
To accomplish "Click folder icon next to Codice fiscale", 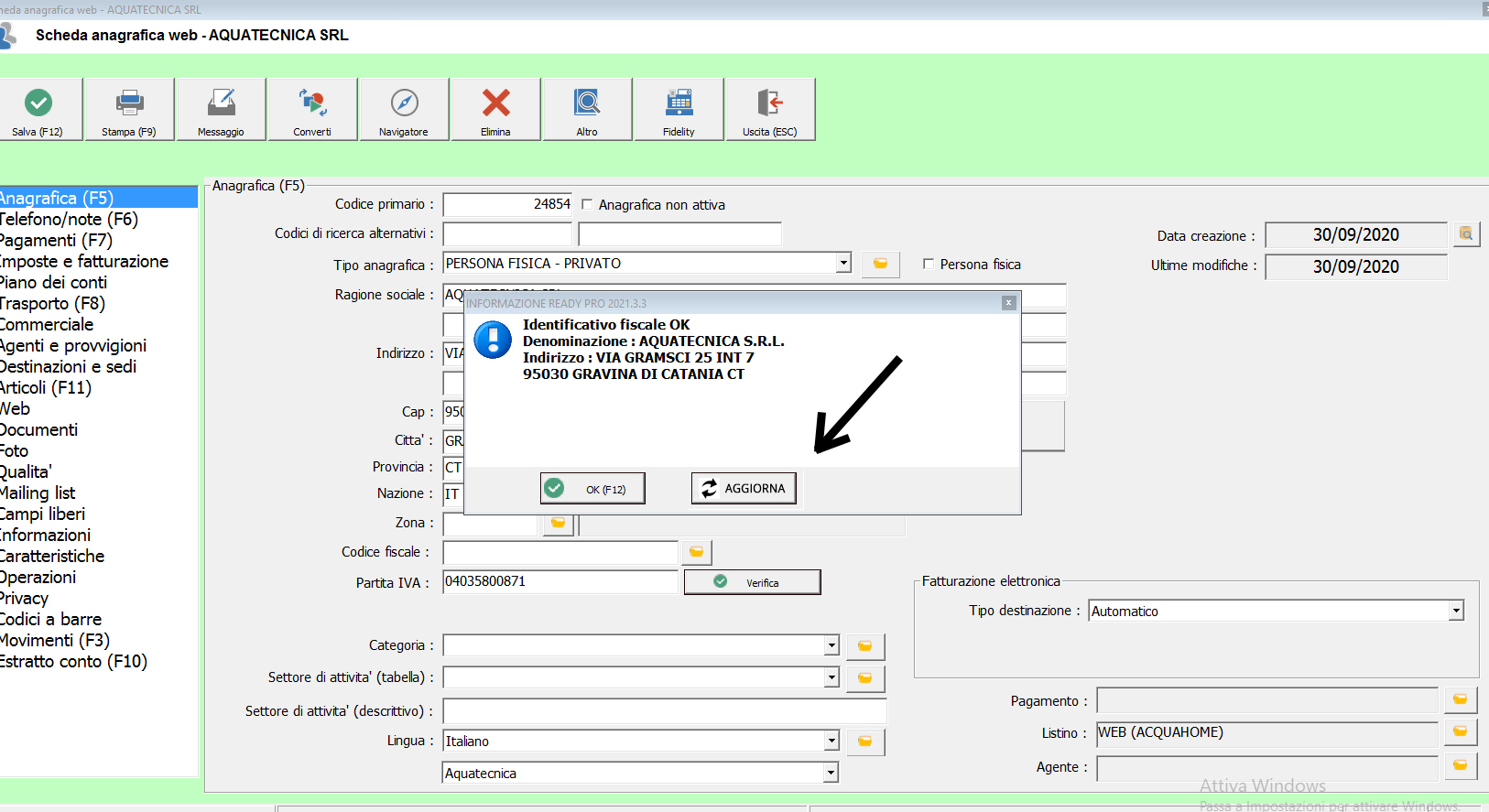I will click(696, 552).
